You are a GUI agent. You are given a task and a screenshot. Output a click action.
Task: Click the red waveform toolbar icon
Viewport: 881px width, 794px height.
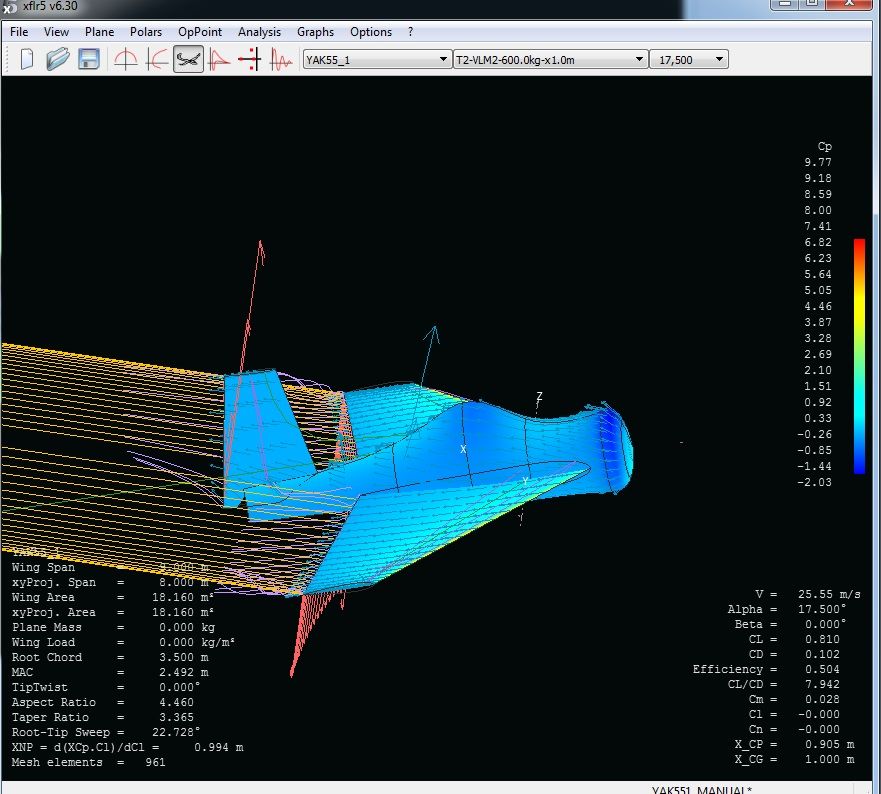point(281,60)
